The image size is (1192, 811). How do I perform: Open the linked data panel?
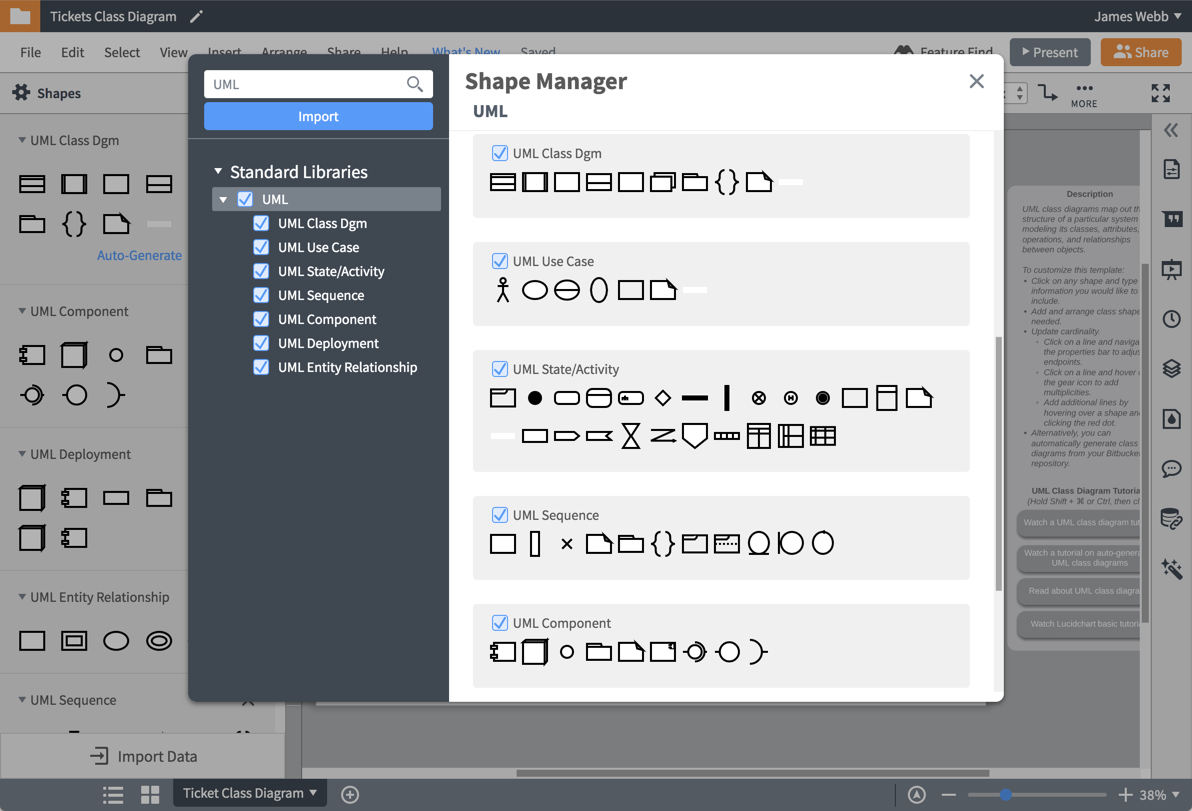(1172, 519)
